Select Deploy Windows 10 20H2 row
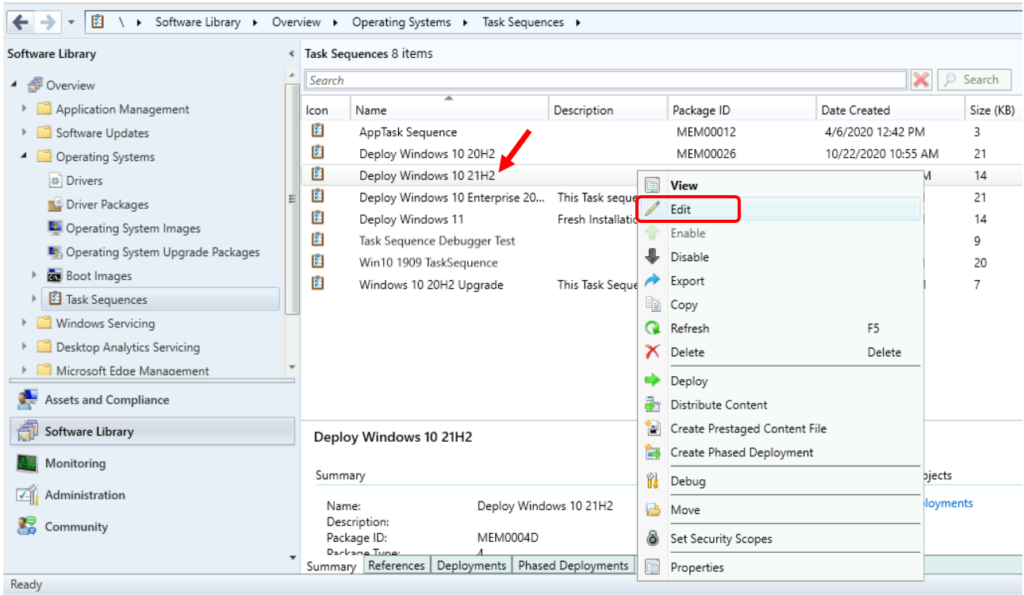The image size is (1024, 595). [661, 153]
